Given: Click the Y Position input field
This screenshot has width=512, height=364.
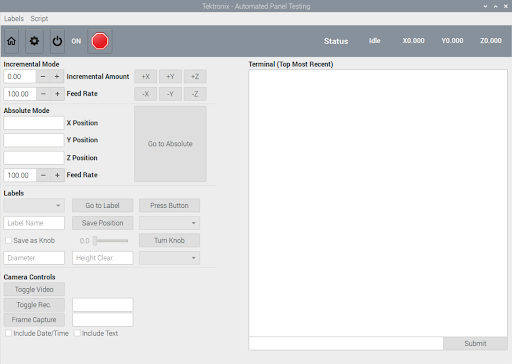Looking at the screenshot, I should pyautogui.click(x=34, y=140).
